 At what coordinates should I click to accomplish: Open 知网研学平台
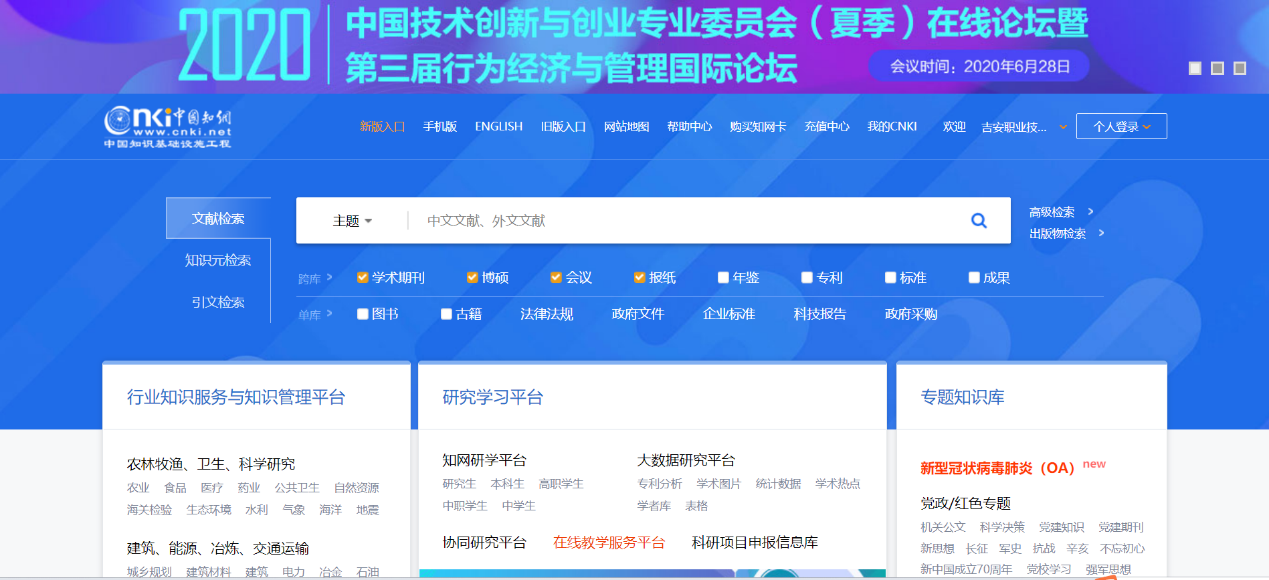click(484, 460)
